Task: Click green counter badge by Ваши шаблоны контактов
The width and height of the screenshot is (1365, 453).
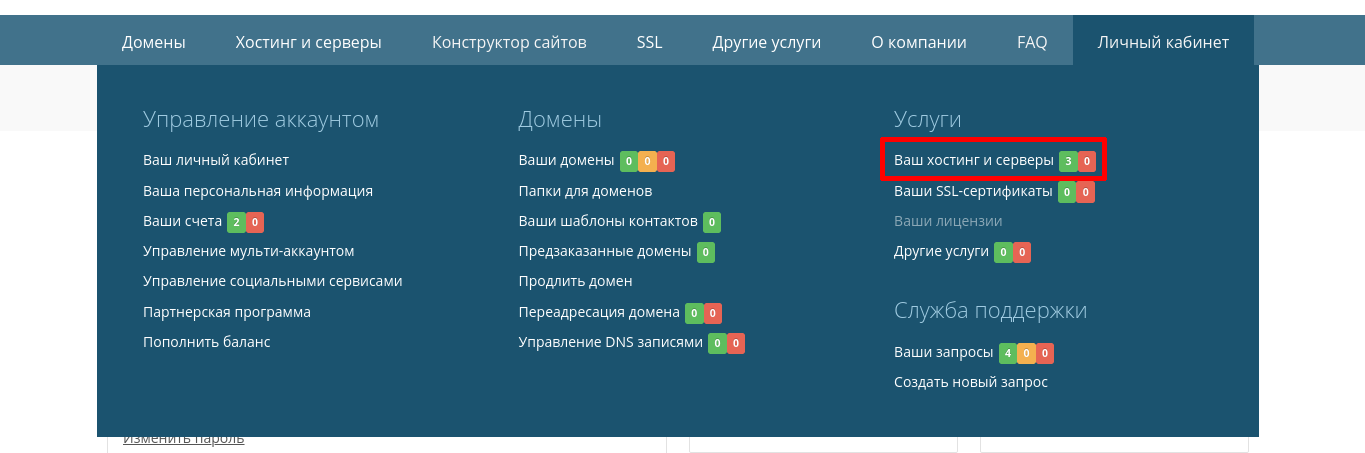Action: point(711,222)
